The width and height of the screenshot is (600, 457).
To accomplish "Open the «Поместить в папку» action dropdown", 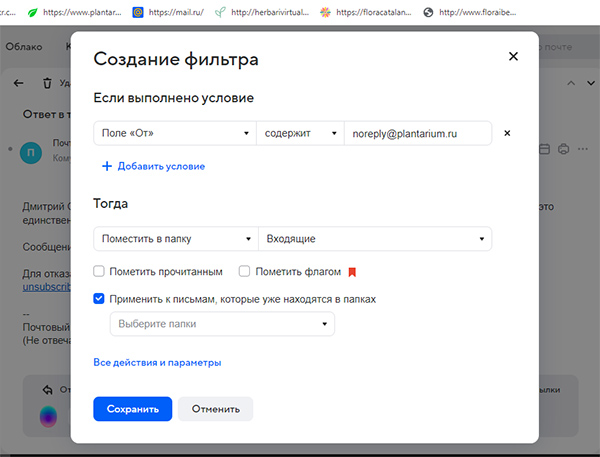I will click(x=174, y=239).
